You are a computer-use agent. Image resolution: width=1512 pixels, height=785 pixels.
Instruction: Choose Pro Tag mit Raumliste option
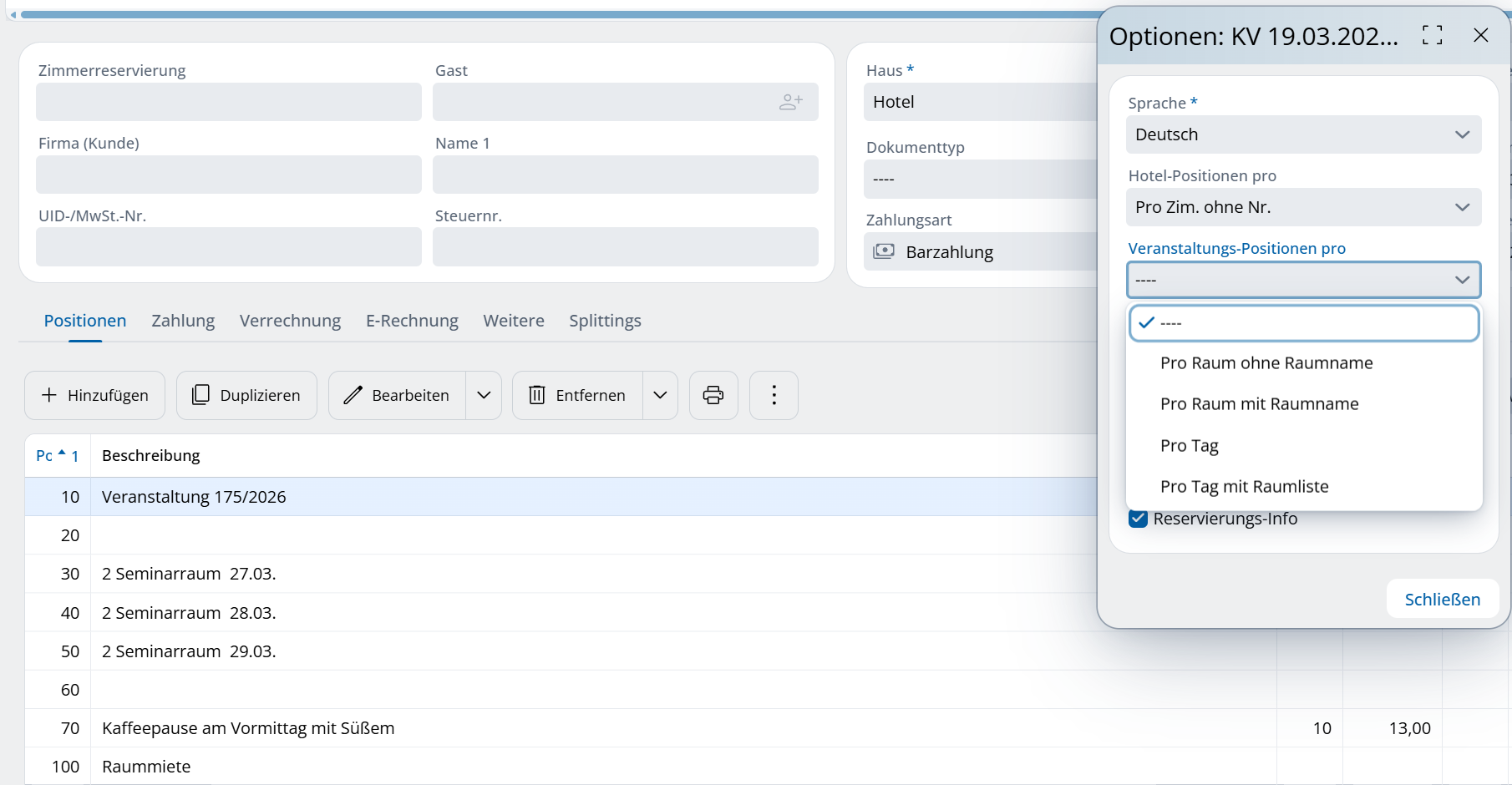(1244, 487)
